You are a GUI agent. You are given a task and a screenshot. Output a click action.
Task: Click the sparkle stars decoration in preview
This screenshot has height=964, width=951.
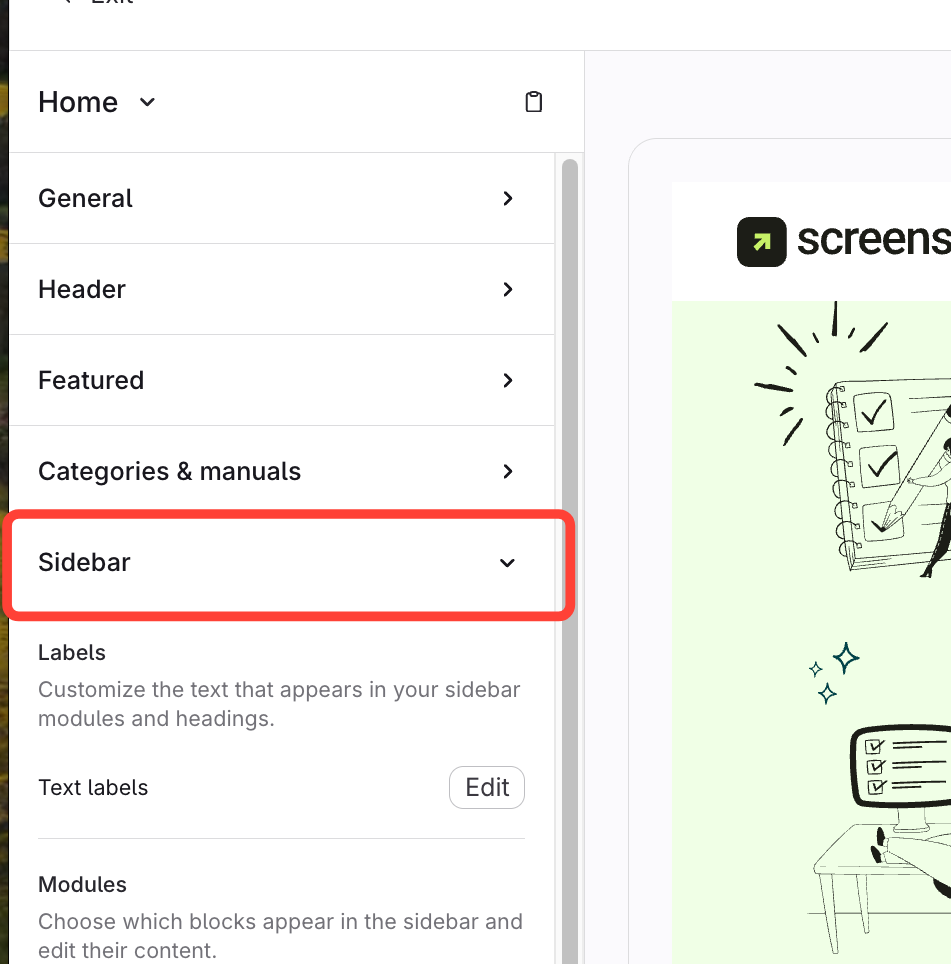pos(834,673)
